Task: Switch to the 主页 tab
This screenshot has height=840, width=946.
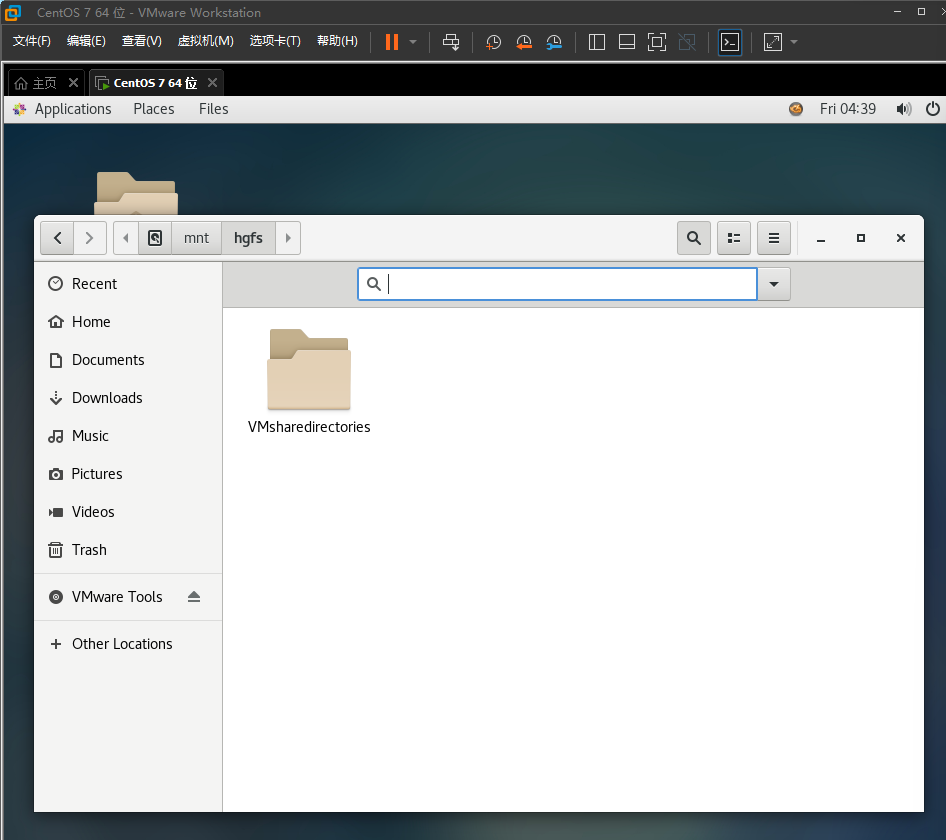Action: pyautogui.click(x=36, y=83)
